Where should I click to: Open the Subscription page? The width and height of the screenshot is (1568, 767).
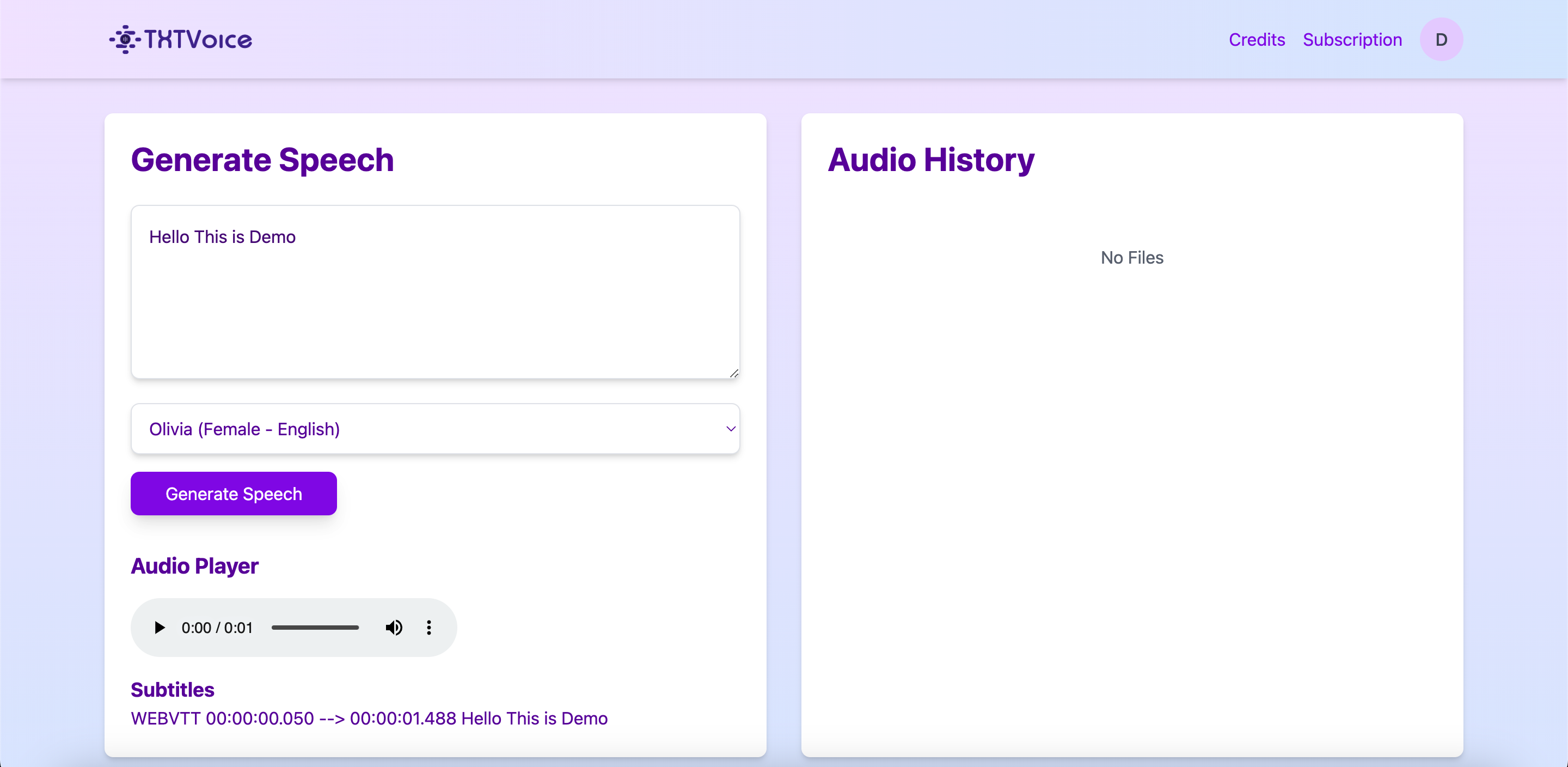pyautogui.click(x=1352, y=40)
